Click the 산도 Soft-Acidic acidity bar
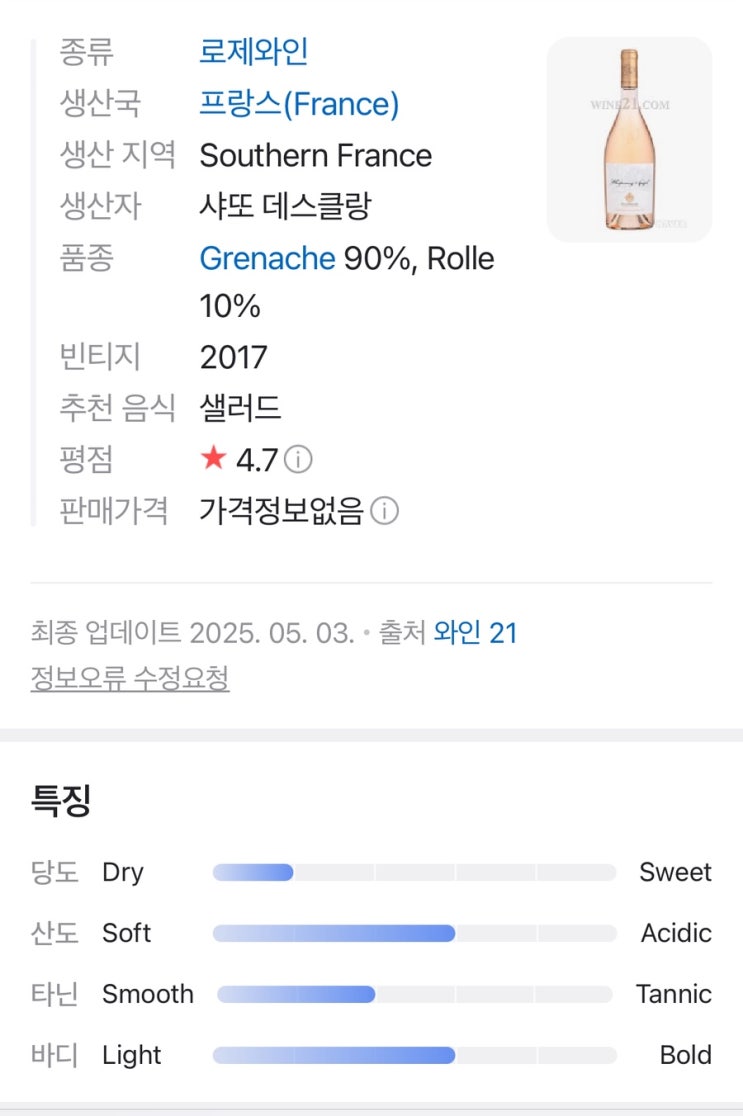The height and width of the screenshot is (1116, 743). [x=414, y=933]
